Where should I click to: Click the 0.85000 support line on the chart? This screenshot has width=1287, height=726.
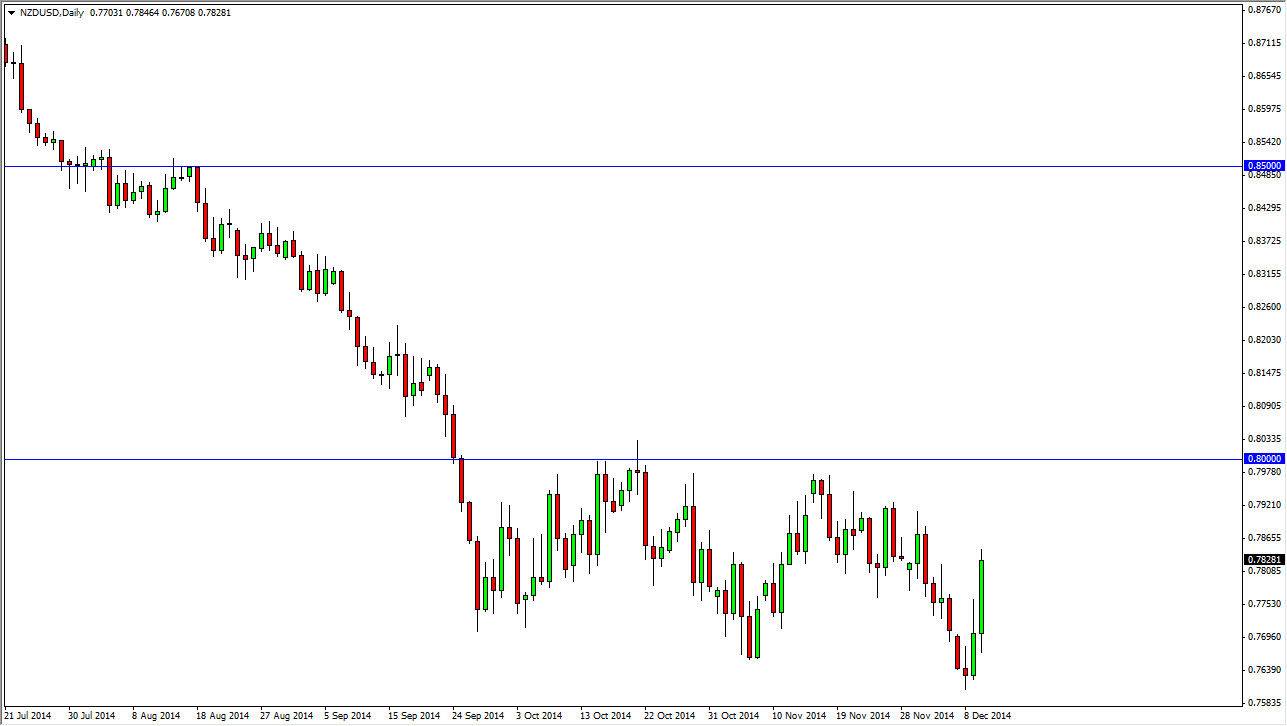click(x=600, y=164)
